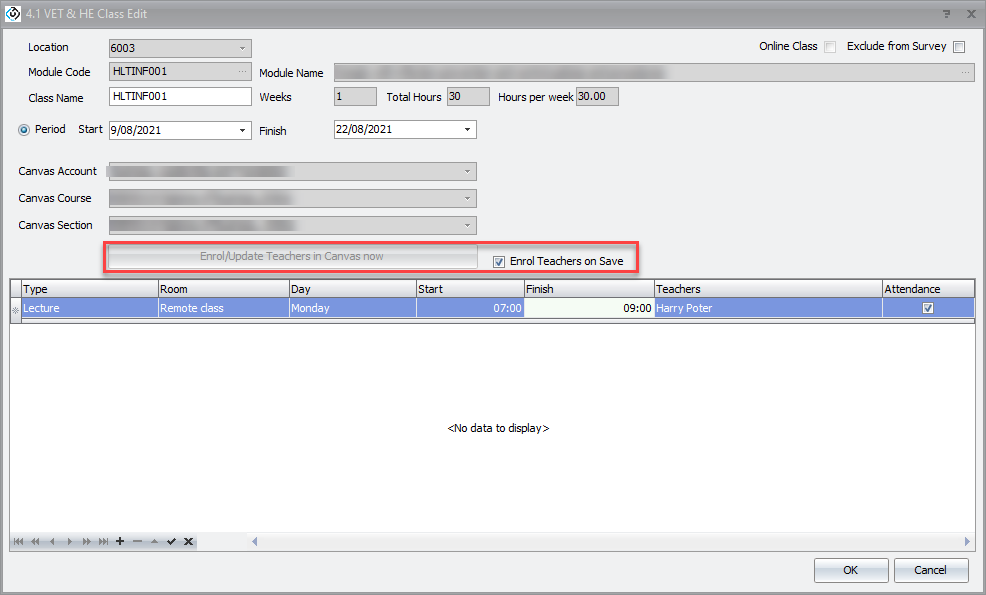Click the Room column header
Viewport: 986px width, 595px height.
coord(222,289)
